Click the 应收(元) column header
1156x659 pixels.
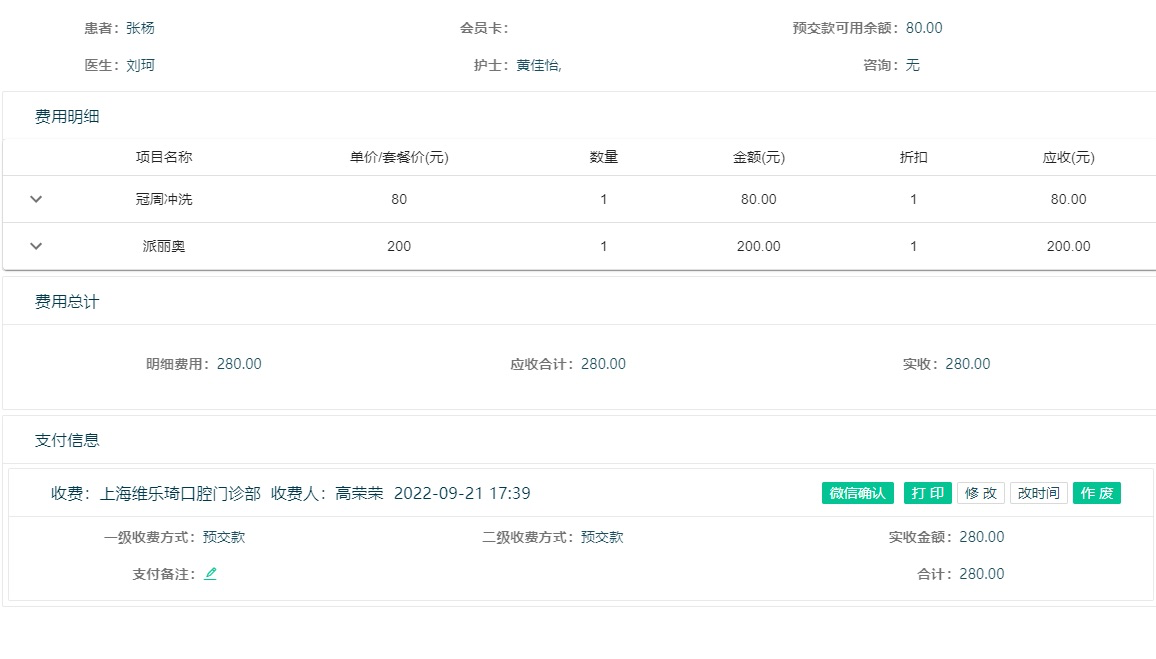(x=1068, y=157)
